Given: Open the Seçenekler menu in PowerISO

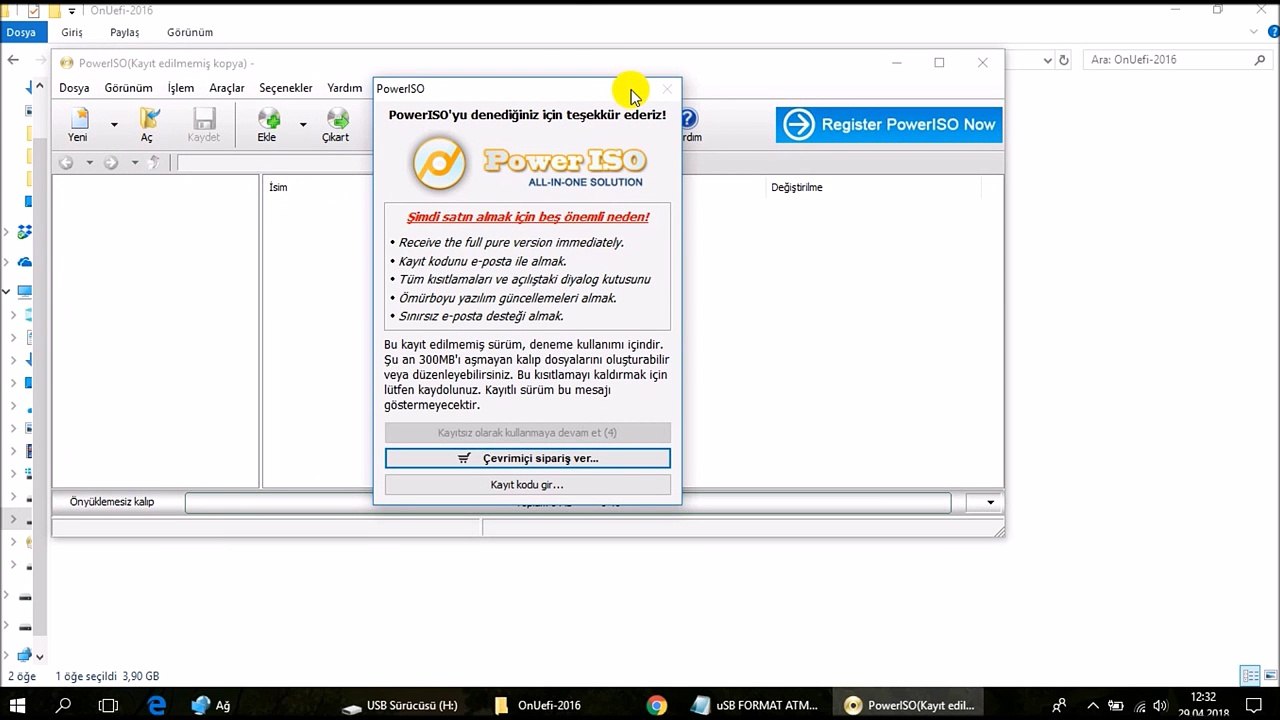Looking at the screenshot, I should (286, 88).
